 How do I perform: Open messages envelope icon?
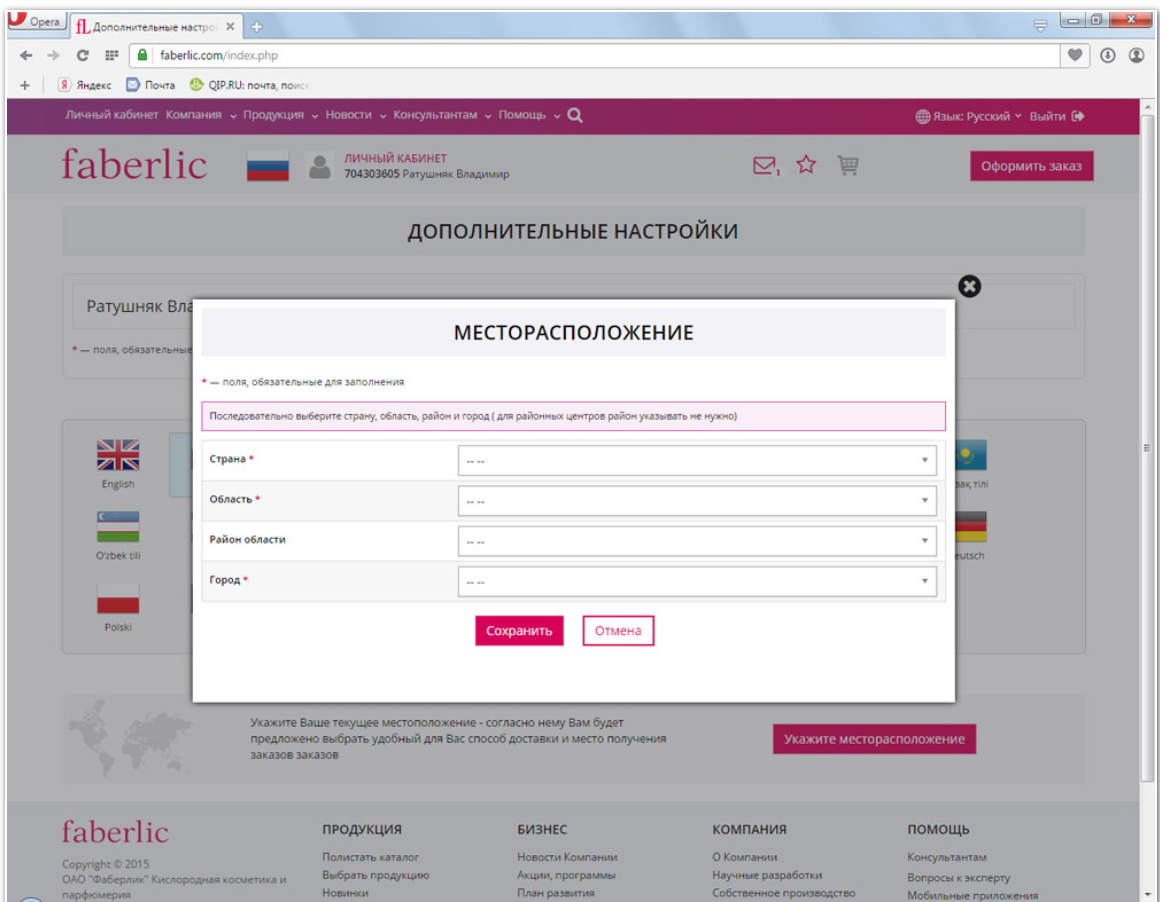click(766, 165)
